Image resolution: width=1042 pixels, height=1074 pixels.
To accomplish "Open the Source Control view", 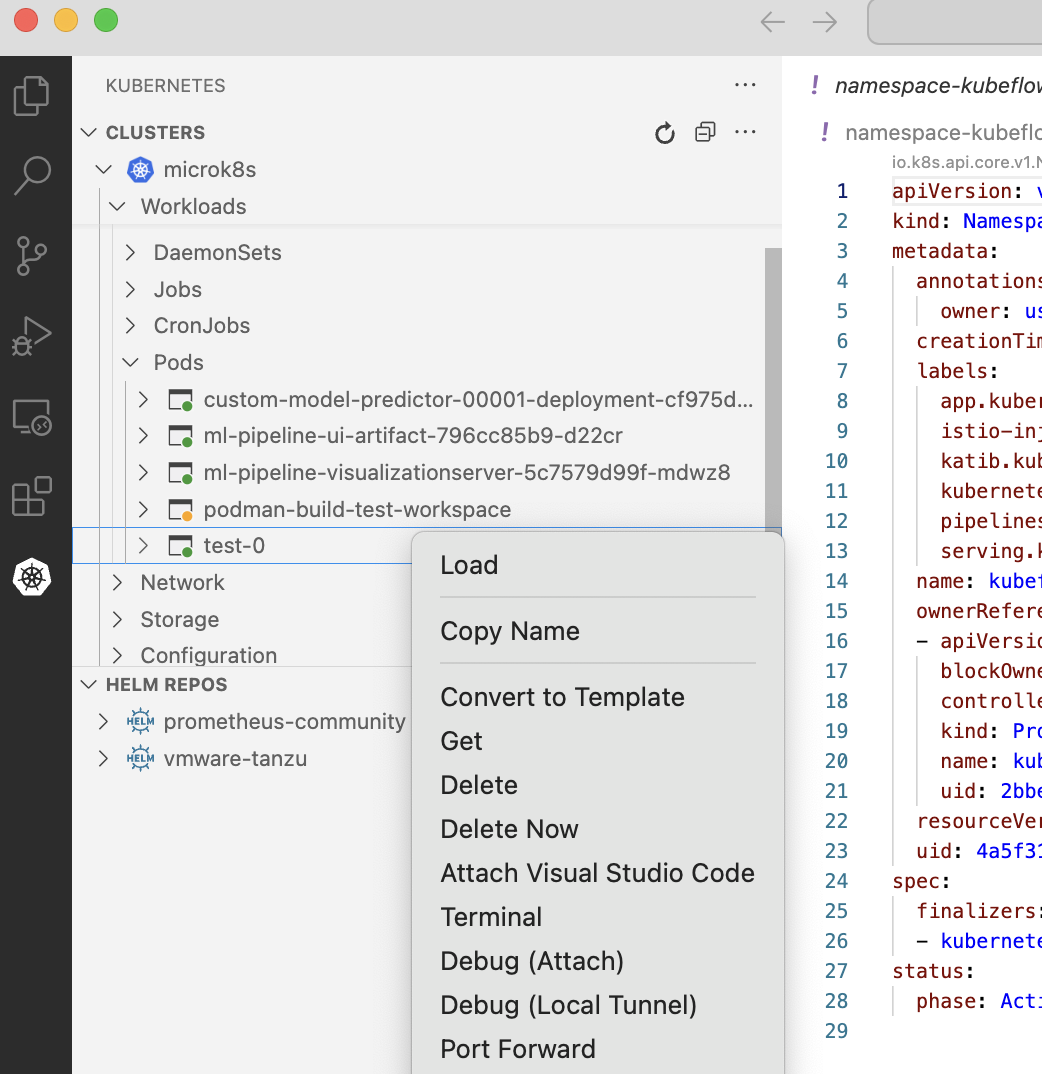I will click(33, 256).
